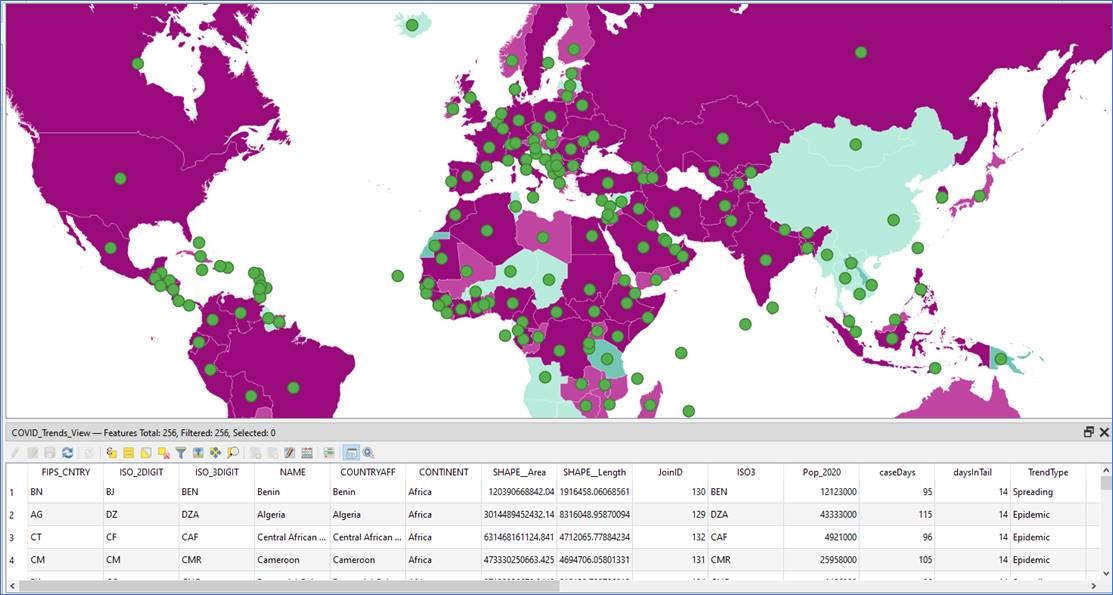Refresh the attribute table

click(x=68, y=453)
